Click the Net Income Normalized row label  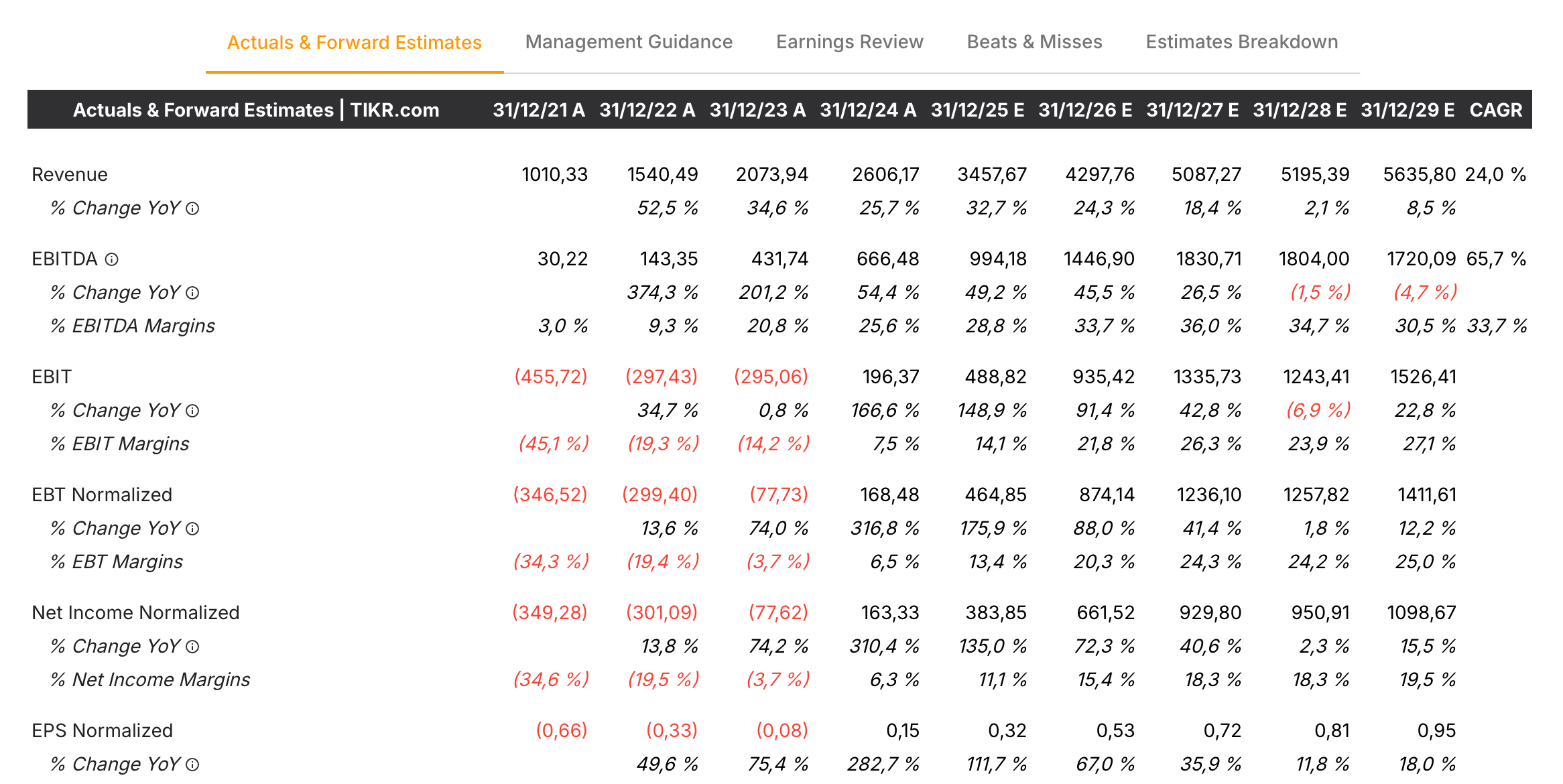pyautogui.click(x=135, y=613)
